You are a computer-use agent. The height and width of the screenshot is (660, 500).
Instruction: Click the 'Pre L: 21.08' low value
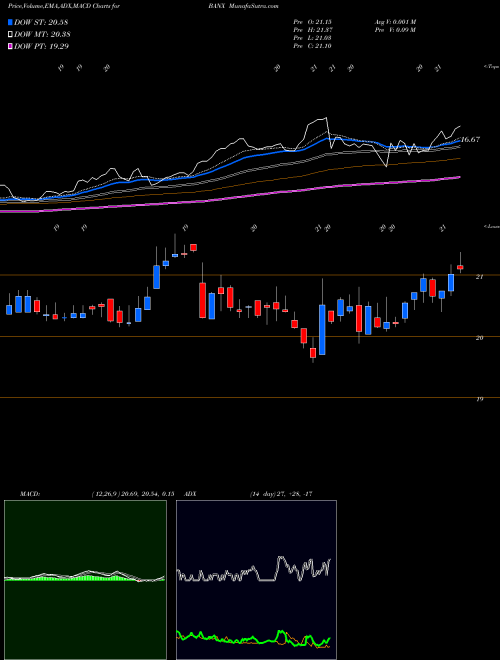tap(313, 38)
